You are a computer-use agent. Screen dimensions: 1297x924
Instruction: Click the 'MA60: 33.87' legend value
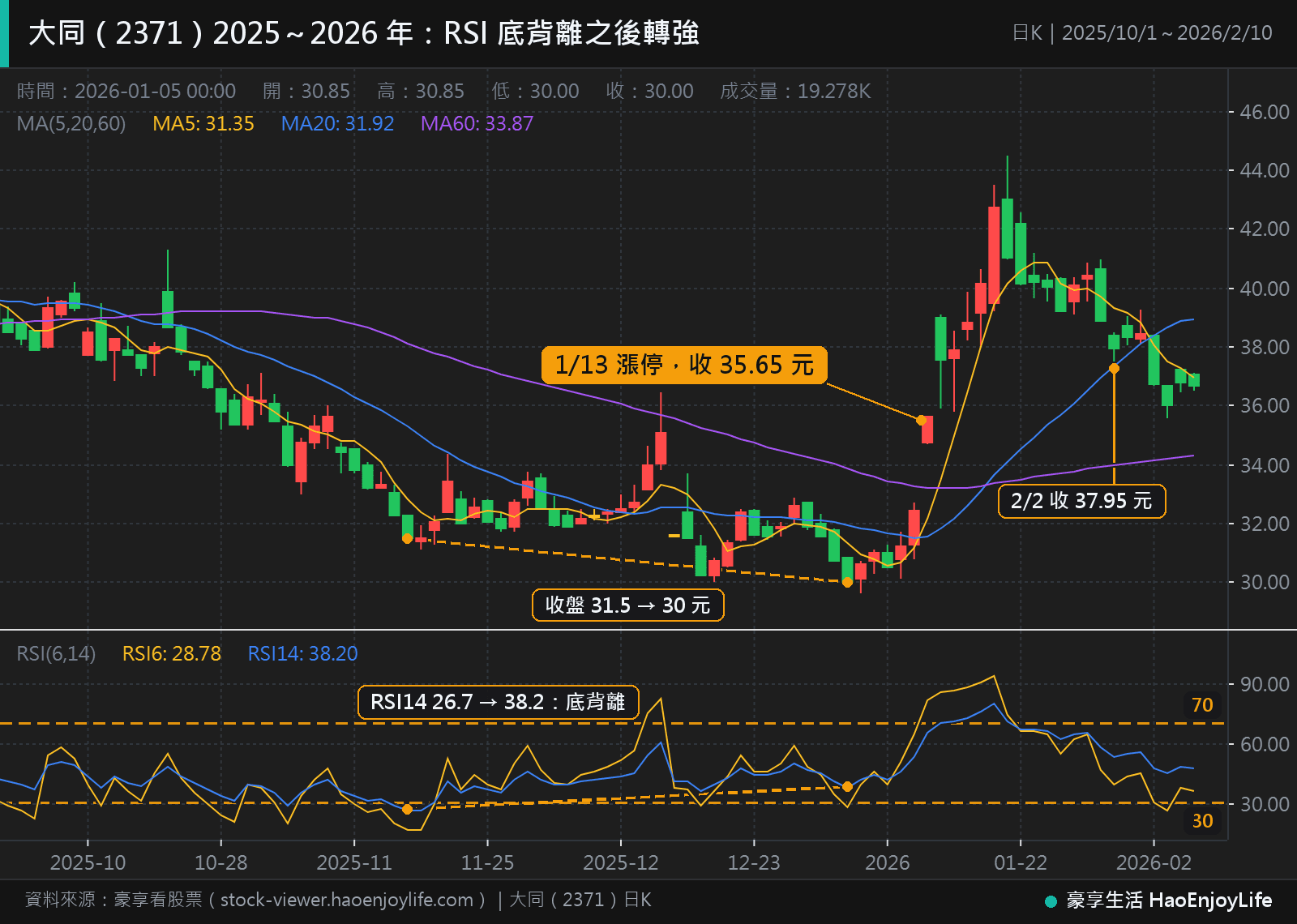[477, 123]
